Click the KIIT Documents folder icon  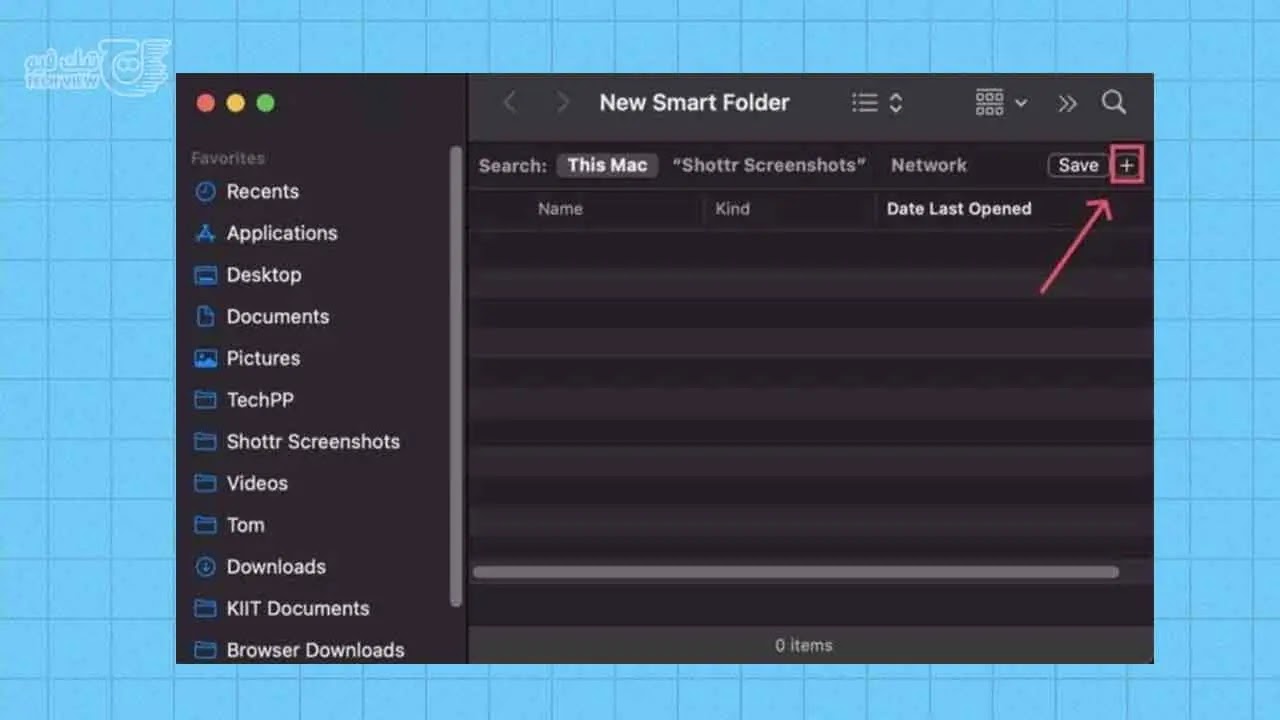pos(205,608)
